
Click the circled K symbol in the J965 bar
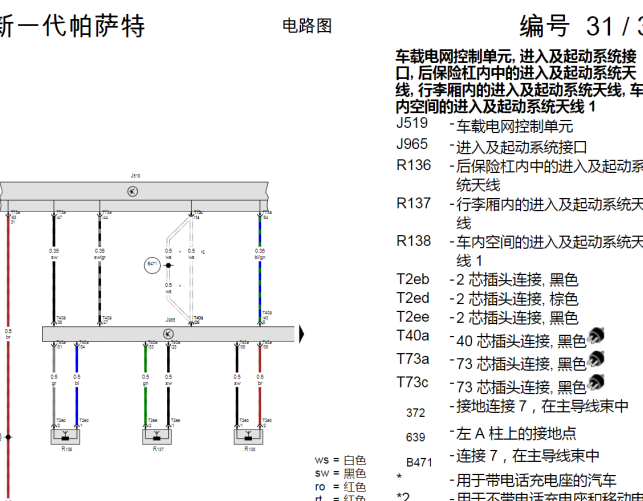coord(168,334)
